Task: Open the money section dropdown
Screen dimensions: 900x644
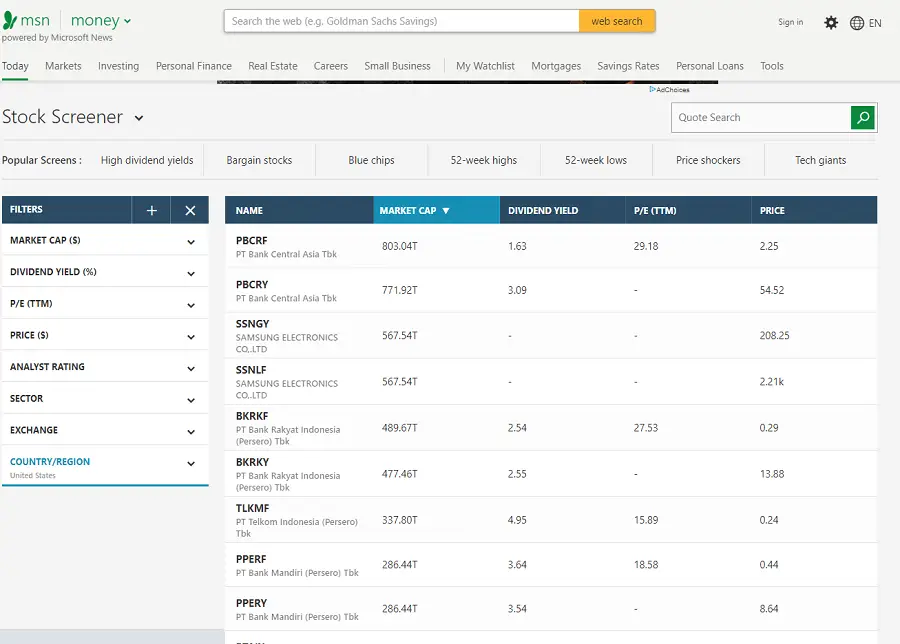Action: point(127,21)
